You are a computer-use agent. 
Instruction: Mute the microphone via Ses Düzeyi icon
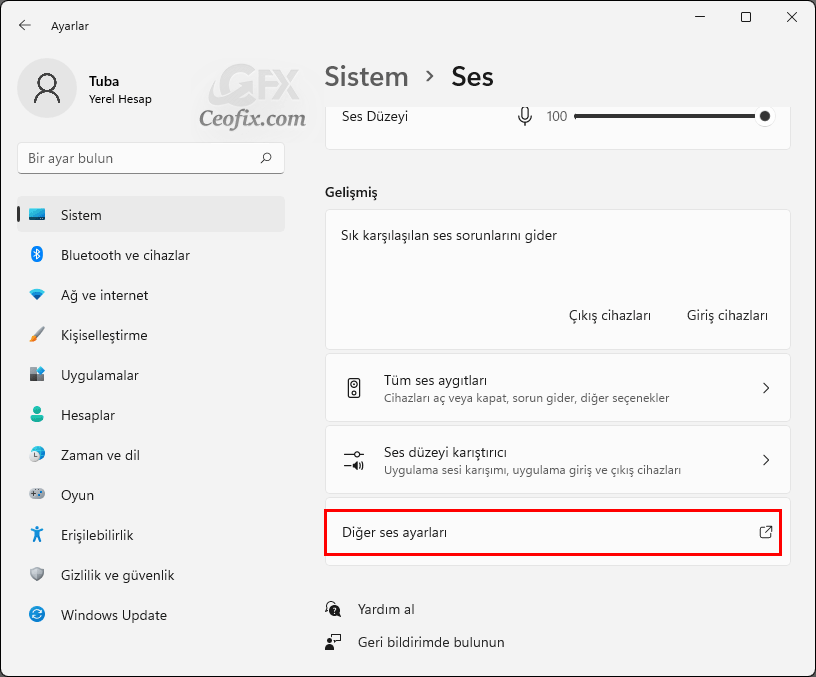(525, 116)
